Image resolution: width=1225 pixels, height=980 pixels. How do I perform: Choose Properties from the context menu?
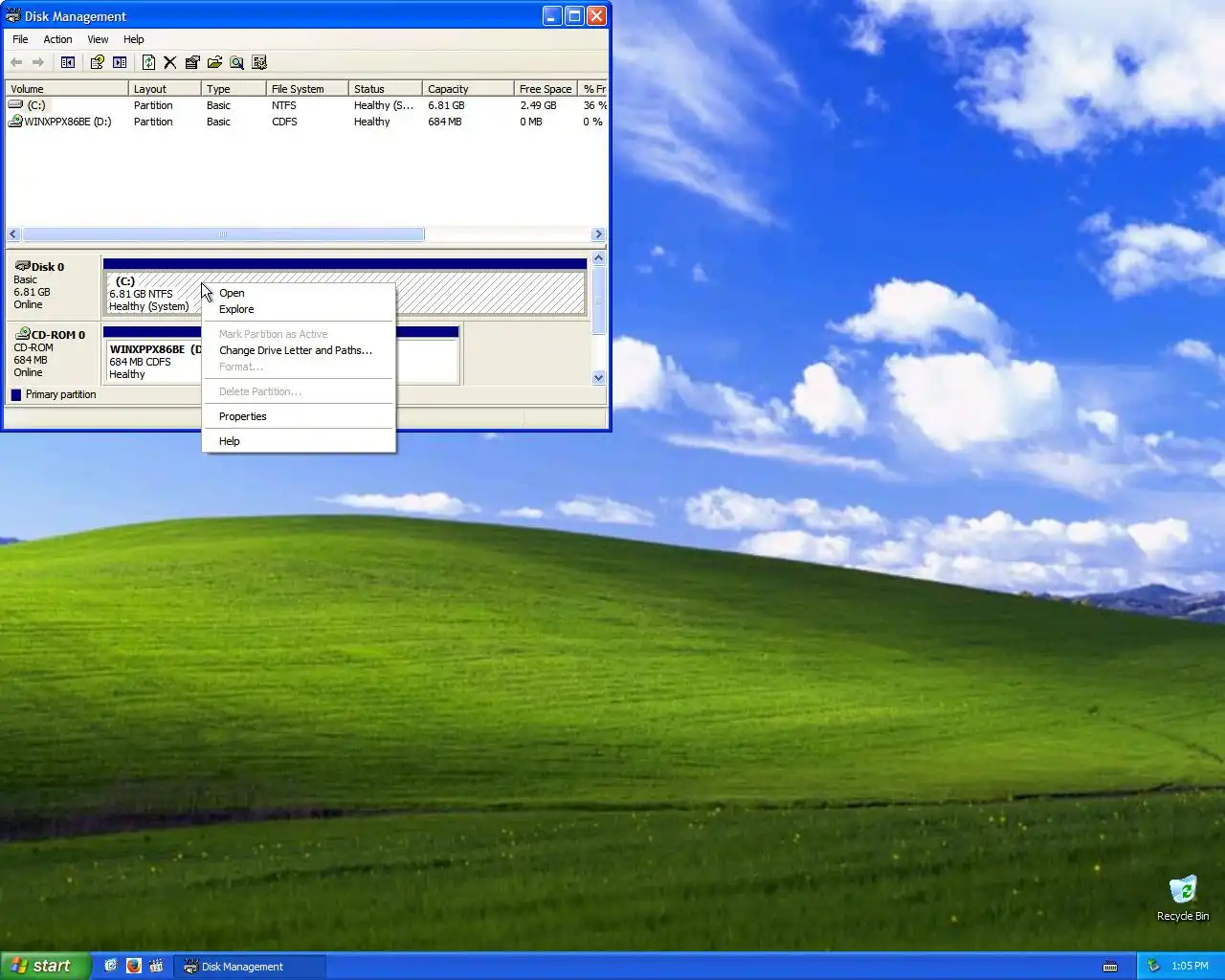point(299,416)
